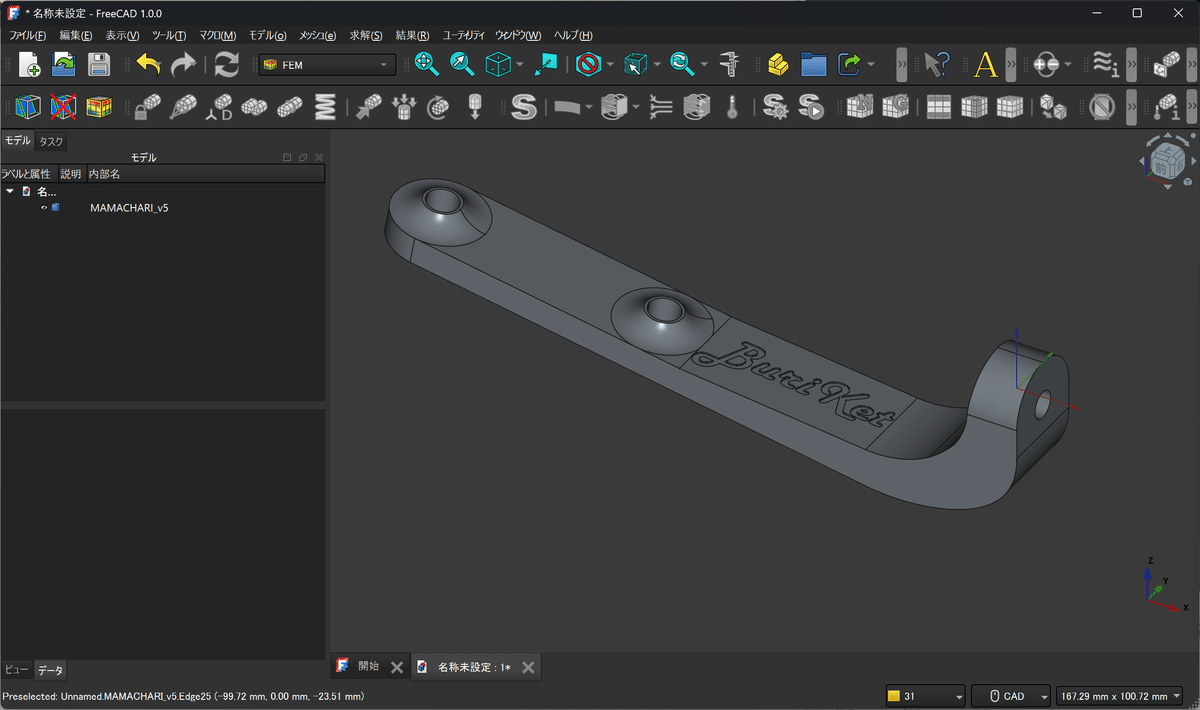Viewport: 1200px width, 710px height.
Task: Click the yellow text document A icon
Action: pos(986,65)
